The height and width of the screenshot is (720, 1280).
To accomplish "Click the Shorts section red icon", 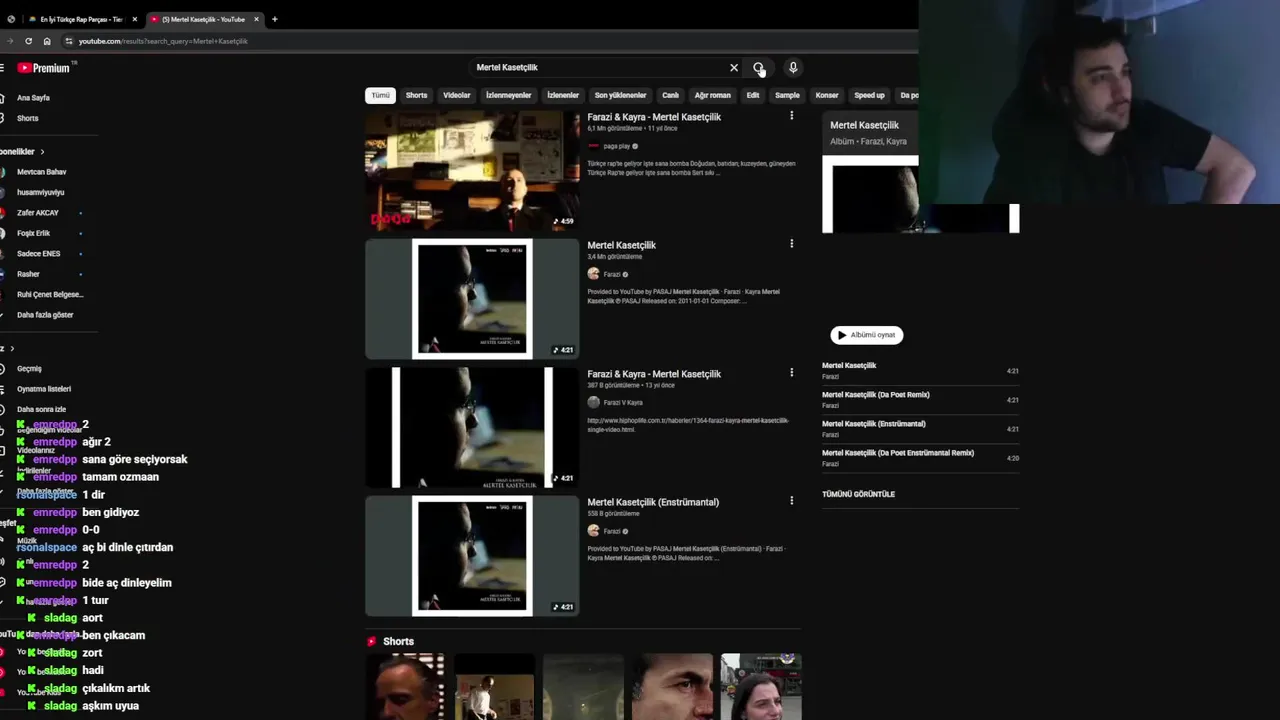I will coord(372,641).
